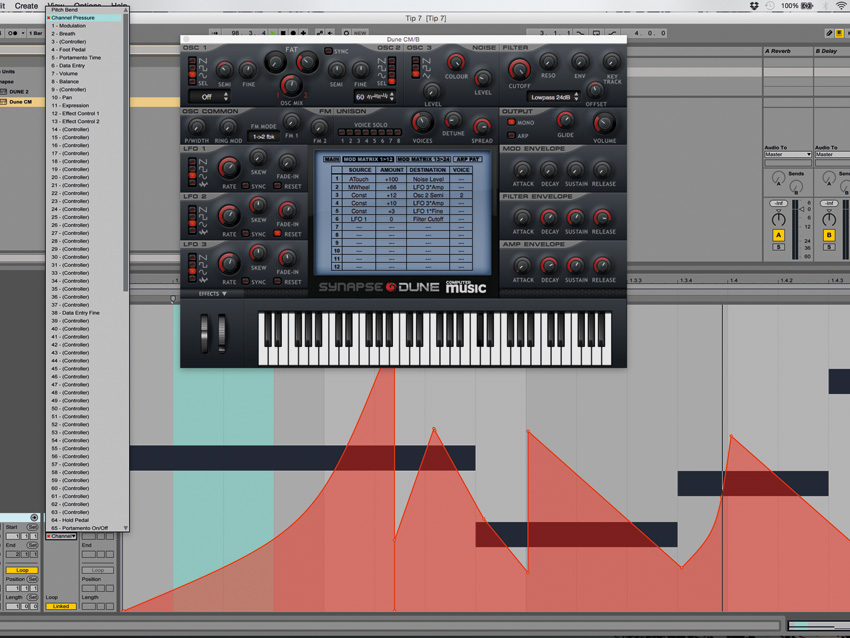Click the output VOLUME knob
The height and width of the screenshot is (638, 850).
click(x=604, y=124)
